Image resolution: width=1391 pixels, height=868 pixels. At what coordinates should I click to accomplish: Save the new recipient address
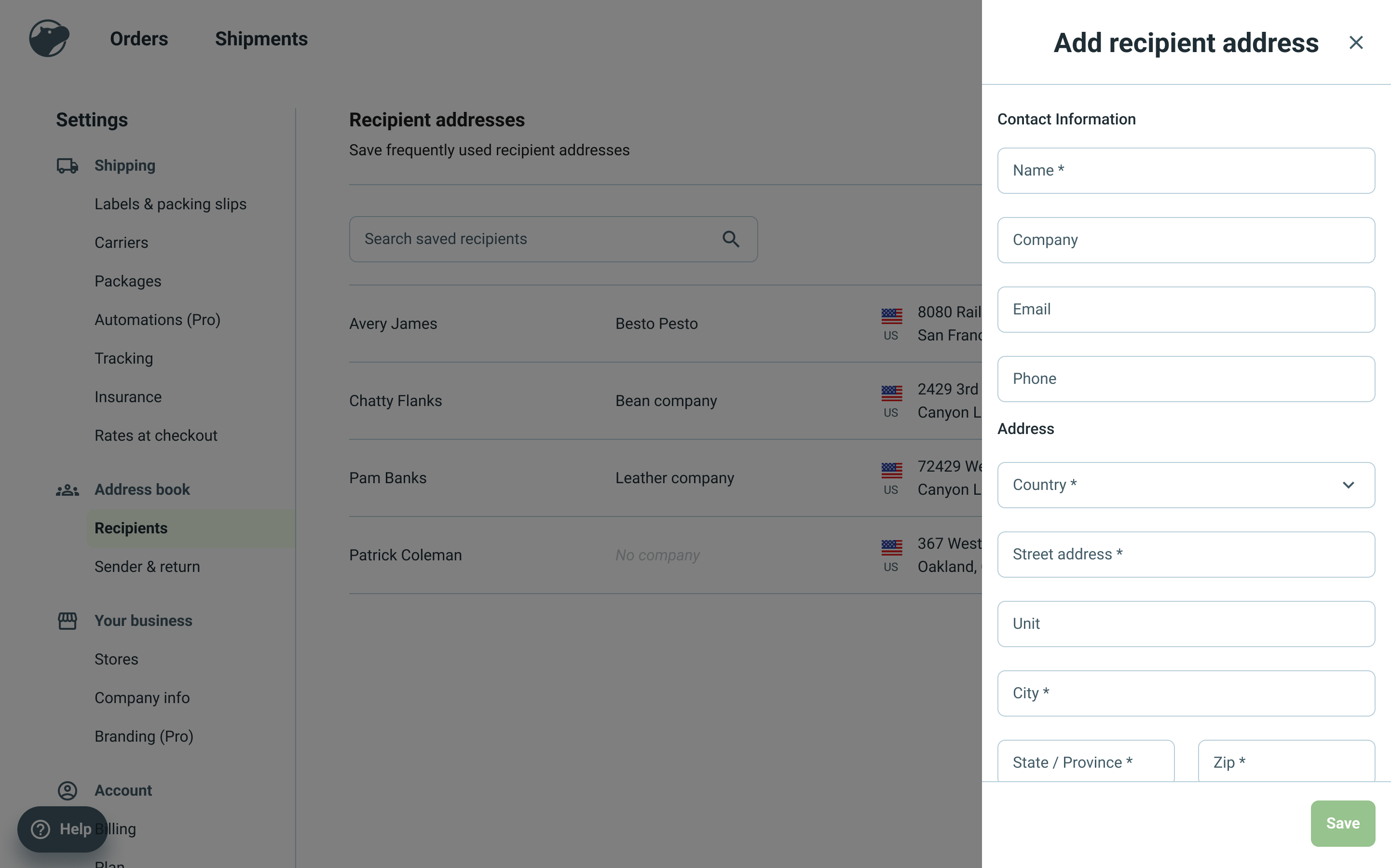1343,823
